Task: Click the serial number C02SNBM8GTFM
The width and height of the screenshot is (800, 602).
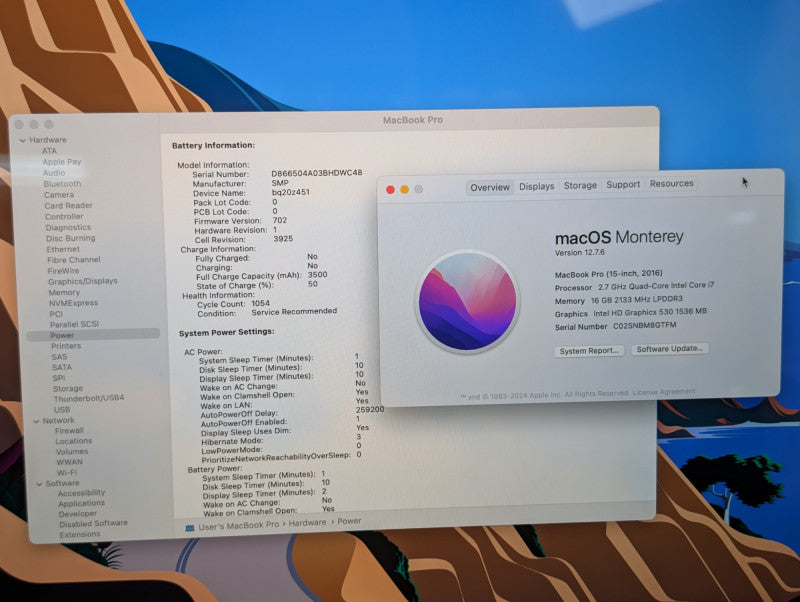Action: (645, 325)
